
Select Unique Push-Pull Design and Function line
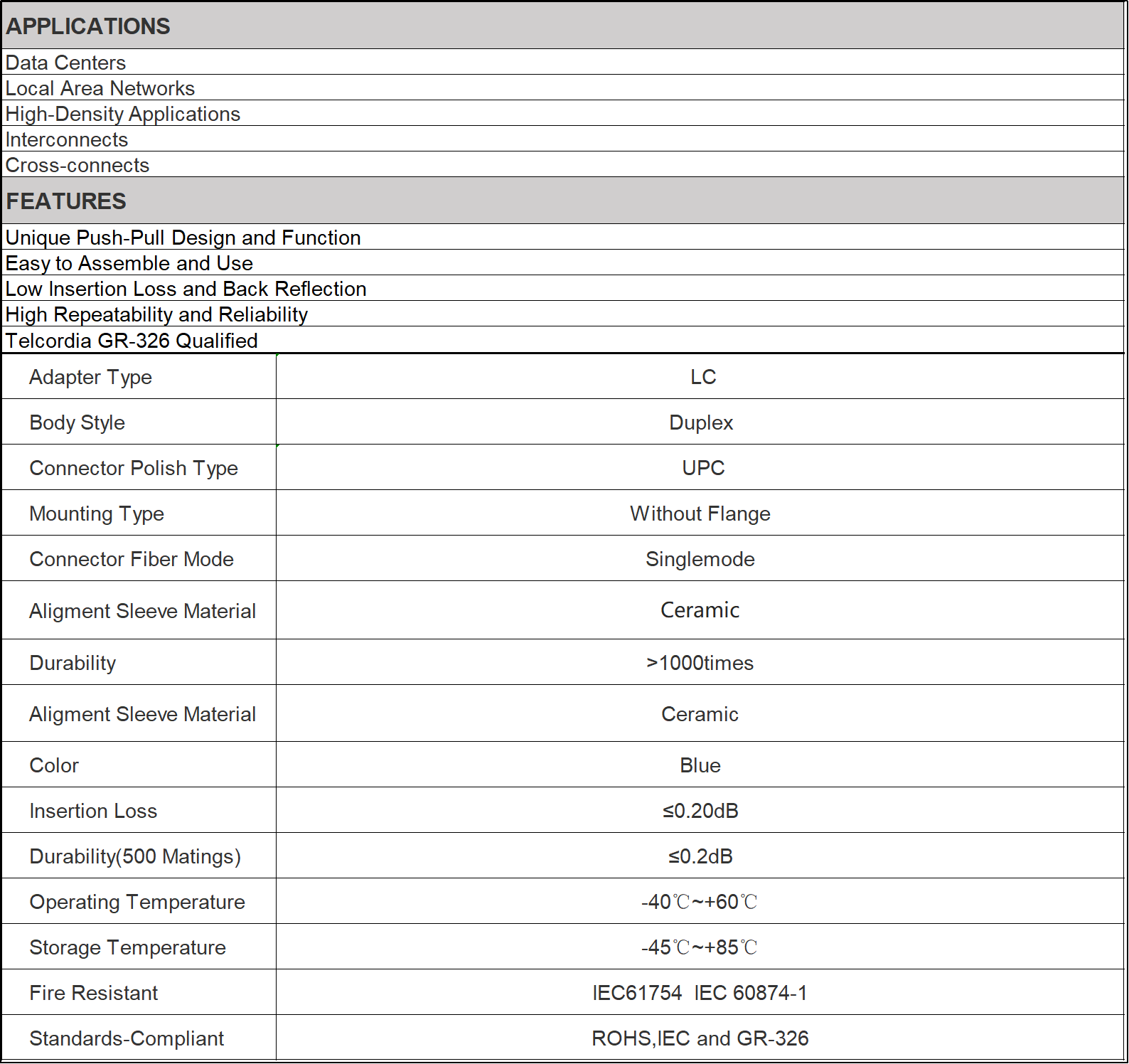tap(183, 238)
